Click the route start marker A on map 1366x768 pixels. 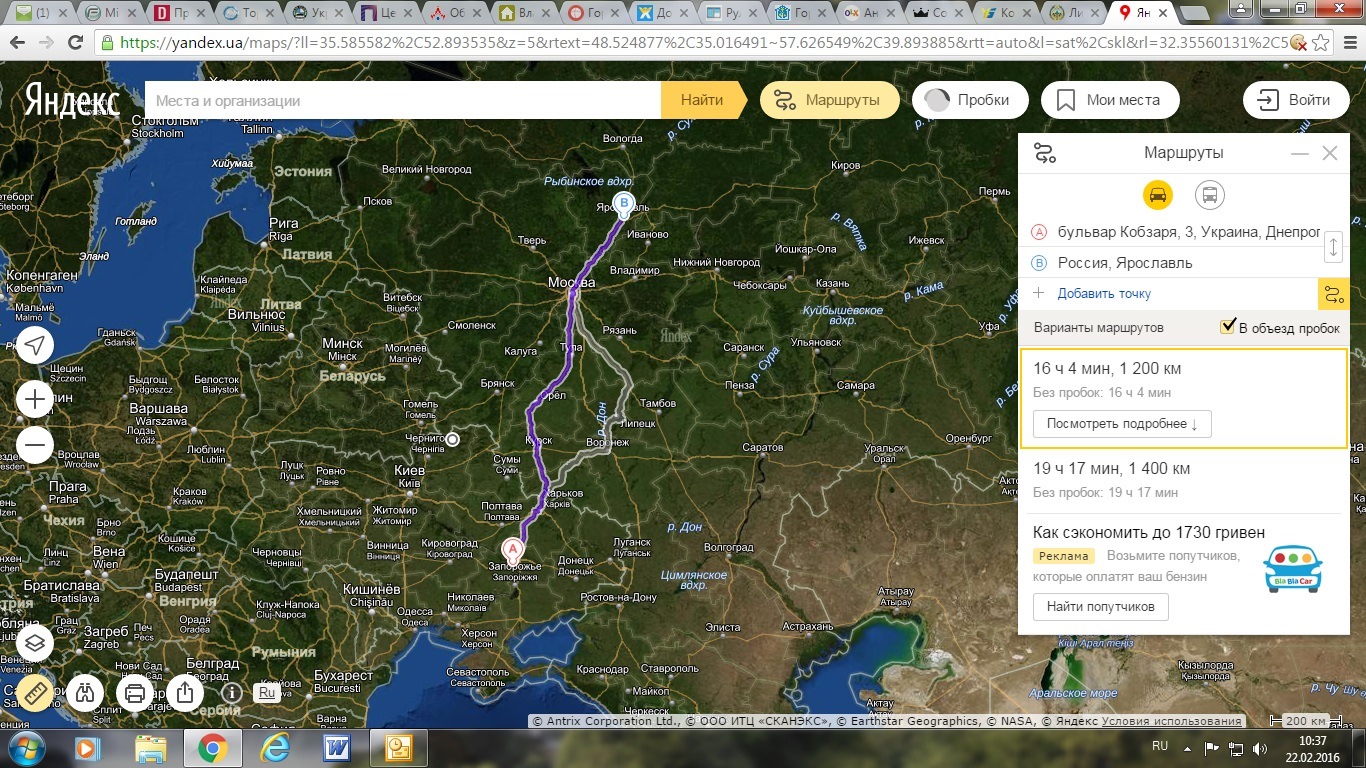[512, 550]
